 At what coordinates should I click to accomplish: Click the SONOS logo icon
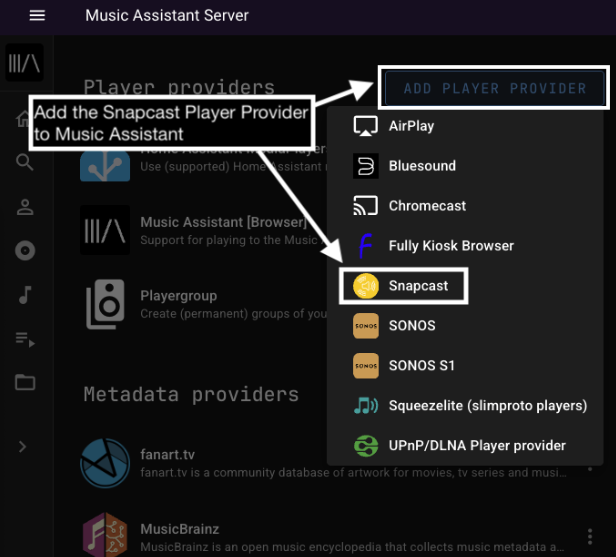tap(366, 326)
